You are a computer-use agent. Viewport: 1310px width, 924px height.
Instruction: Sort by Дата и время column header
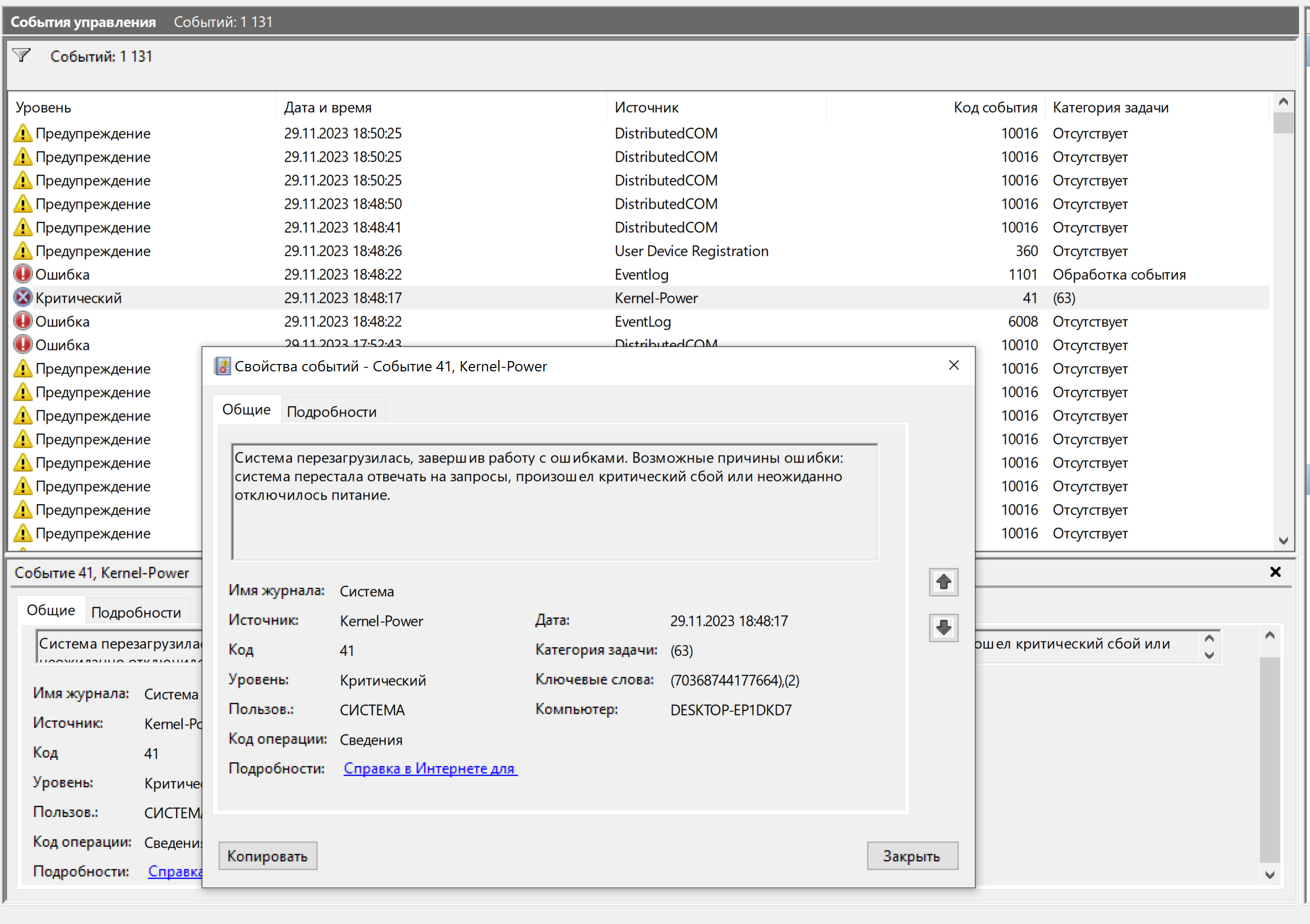click(x=328, y=107)
